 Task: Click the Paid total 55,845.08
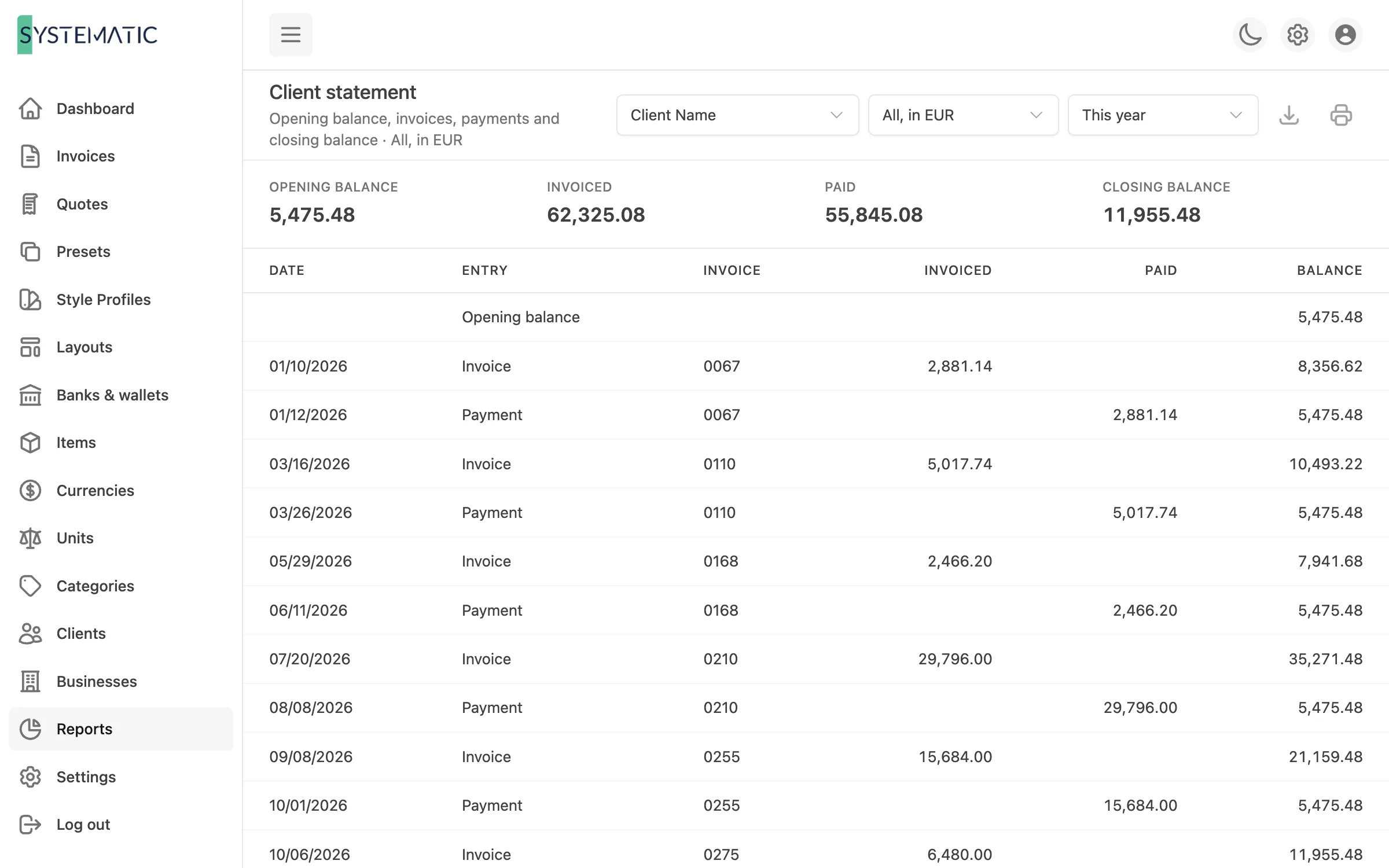pyautogui.click(x=874, y=215)
